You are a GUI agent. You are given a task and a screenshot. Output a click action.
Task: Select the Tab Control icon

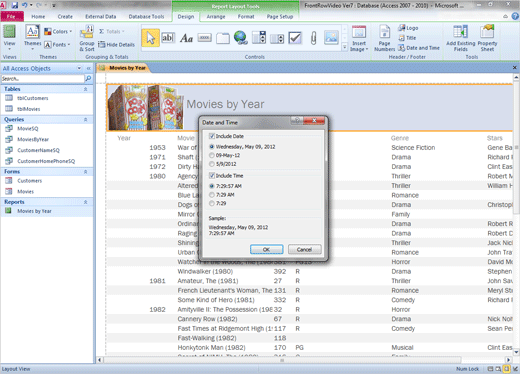pos(223,38)
